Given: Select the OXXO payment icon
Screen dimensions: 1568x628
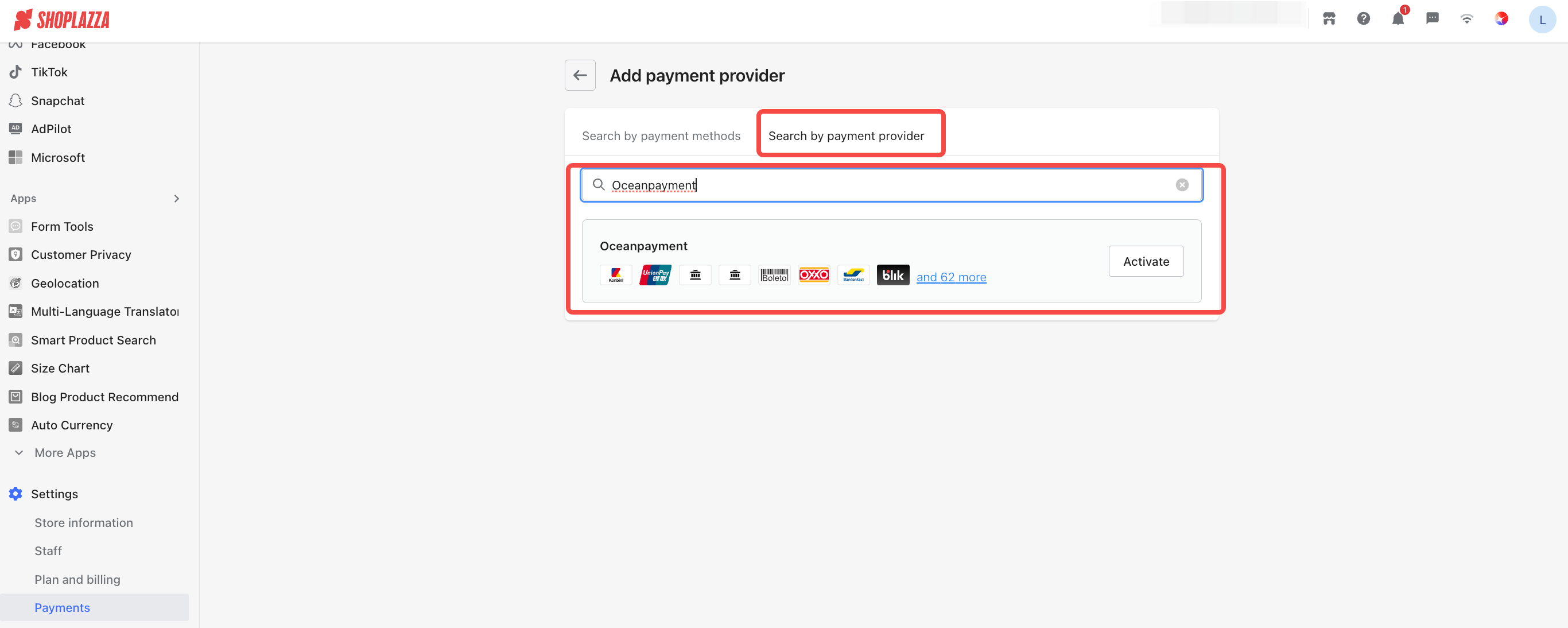Looking at the screenshot, I should 814,275.
